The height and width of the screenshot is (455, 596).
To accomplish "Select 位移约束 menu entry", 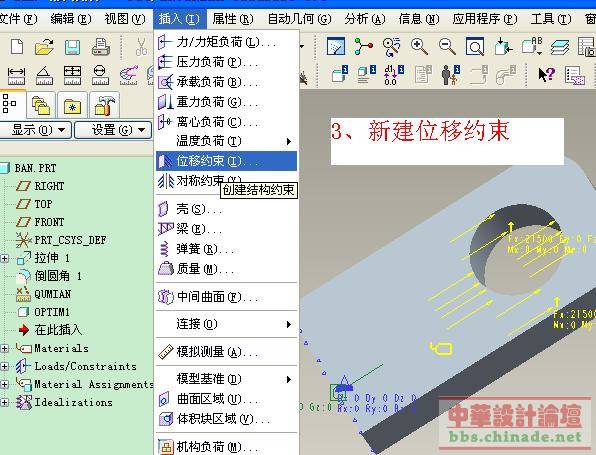I will coord(226,161).
